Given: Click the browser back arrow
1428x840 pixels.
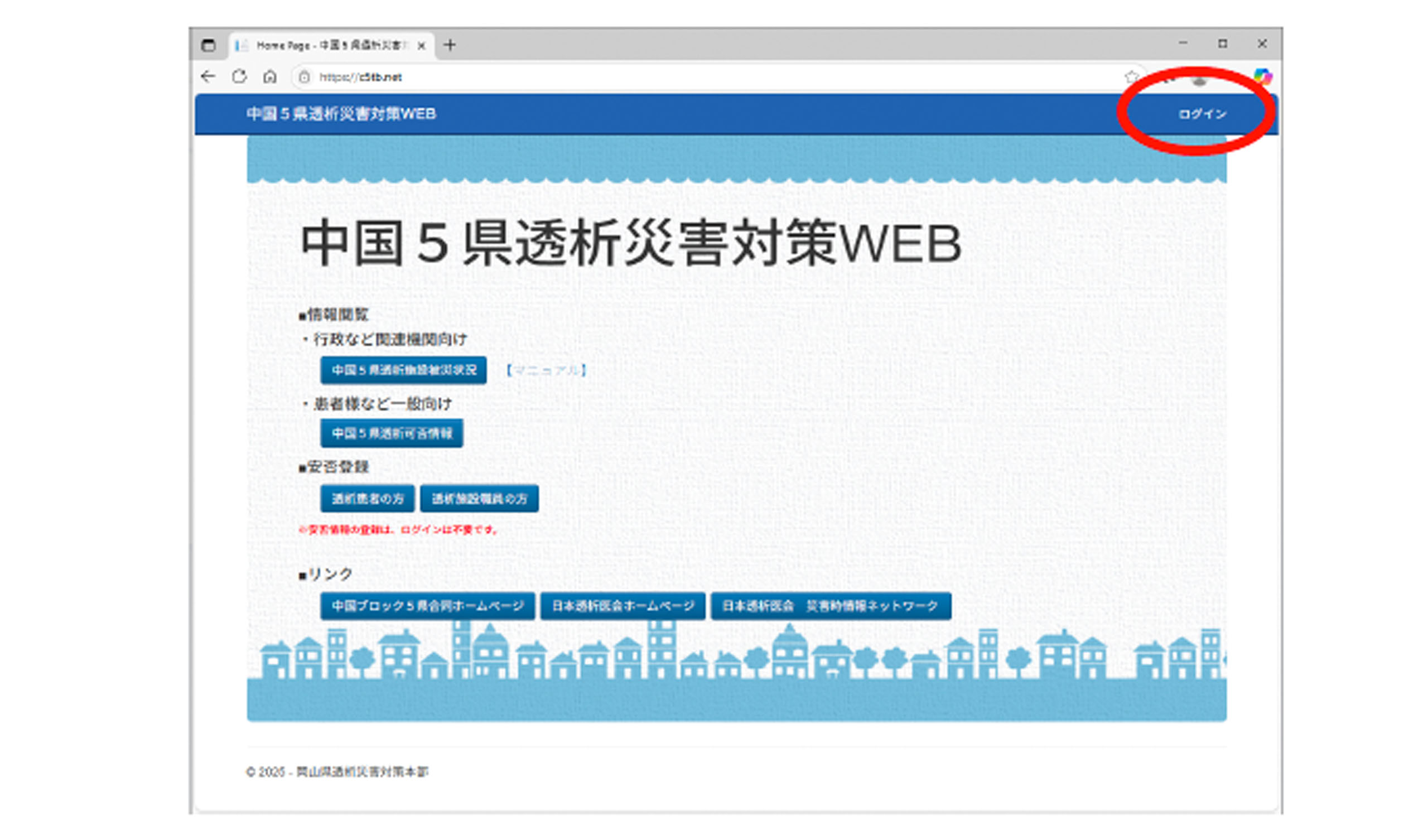Looking at the screenshot, I should 208,76.
